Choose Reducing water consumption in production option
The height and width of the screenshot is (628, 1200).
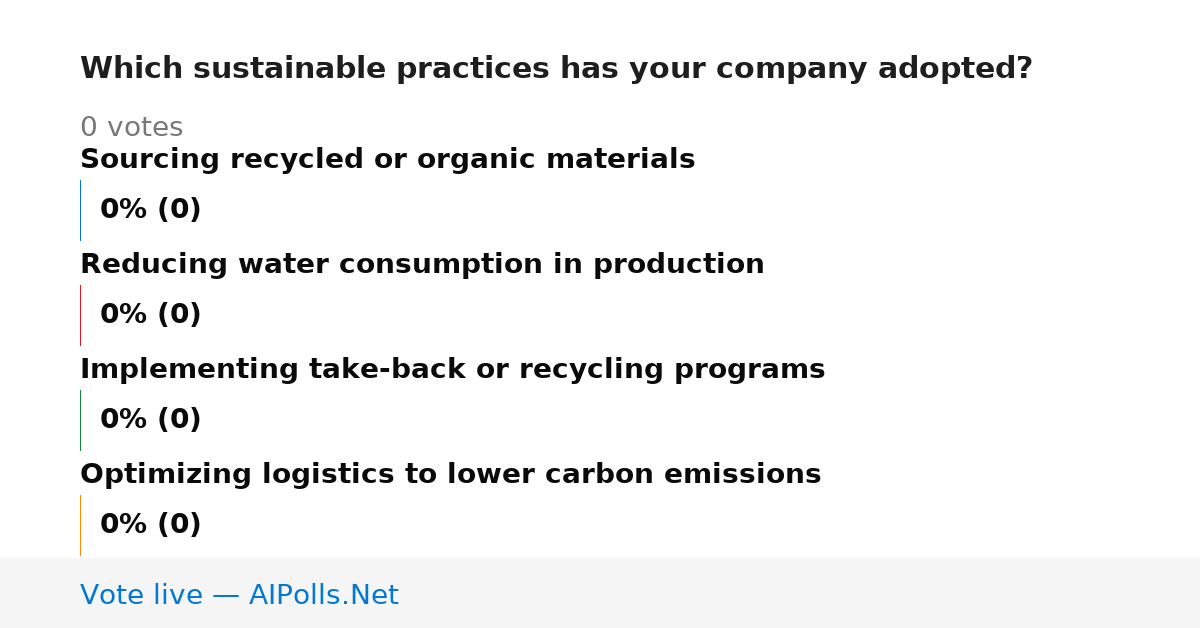(422, 264)
